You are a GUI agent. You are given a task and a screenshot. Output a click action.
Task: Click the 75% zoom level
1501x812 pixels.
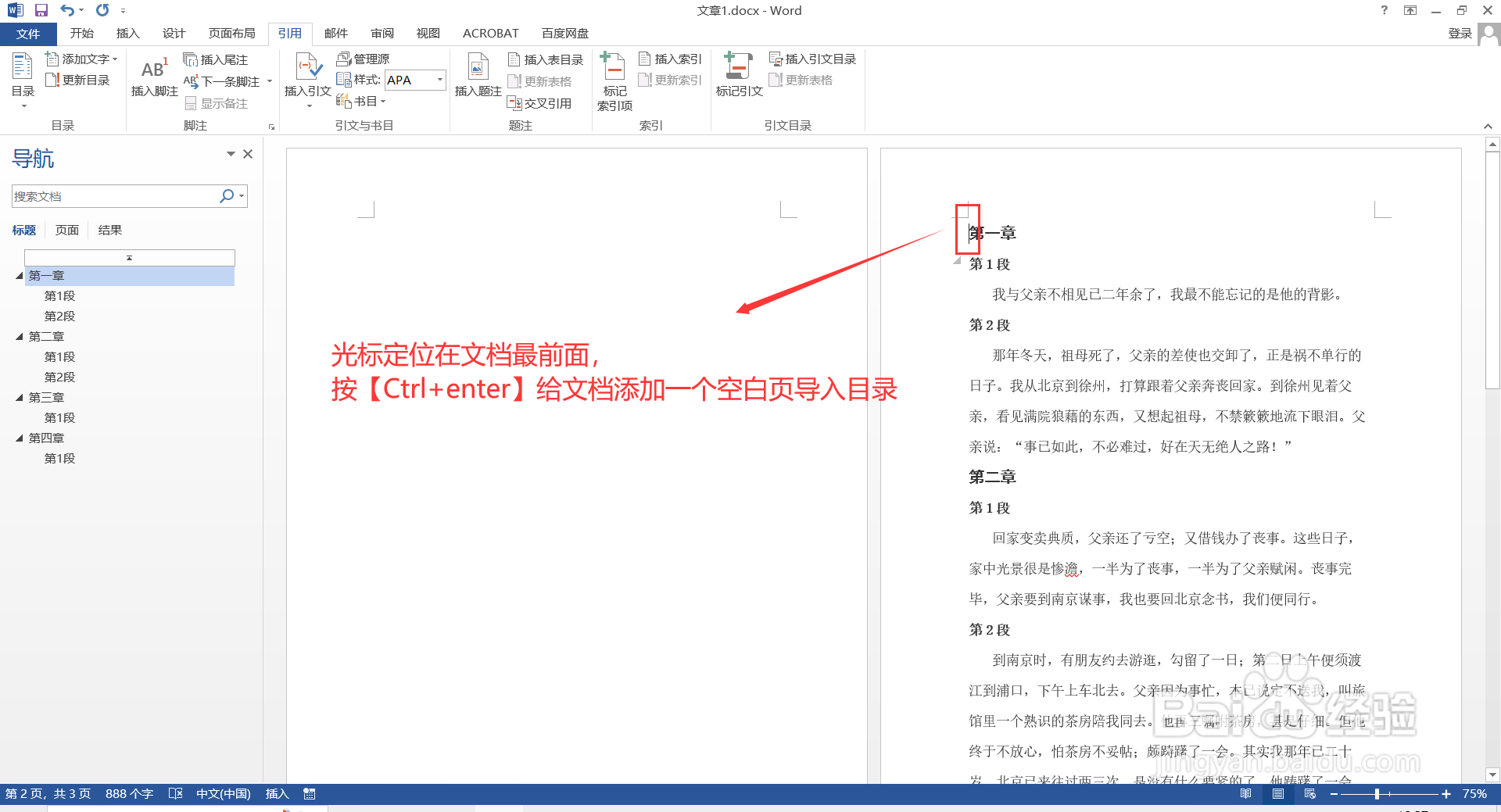(1474, 793)
